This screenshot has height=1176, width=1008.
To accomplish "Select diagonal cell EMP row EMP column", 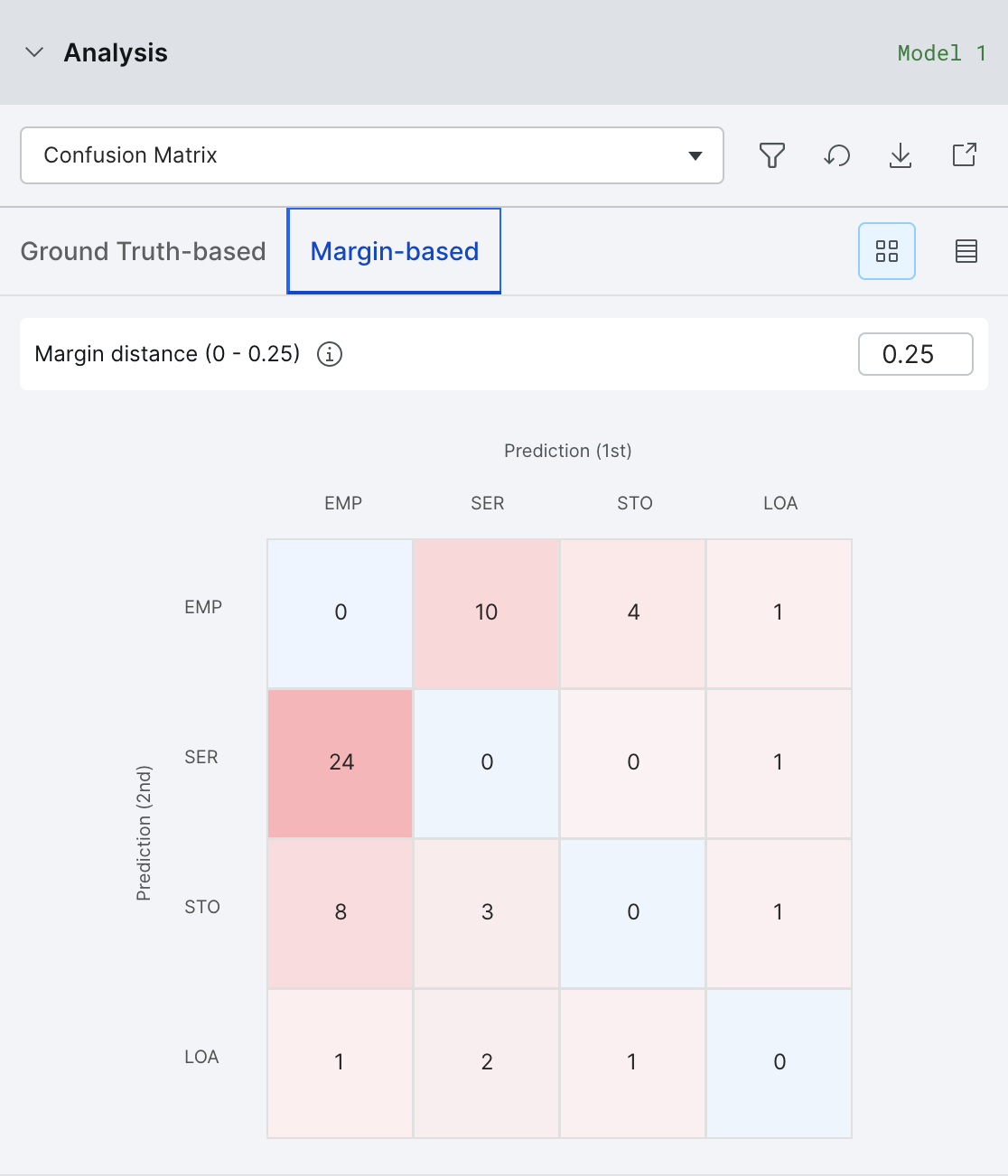I will pyautogui.click(x=341, y=613).
